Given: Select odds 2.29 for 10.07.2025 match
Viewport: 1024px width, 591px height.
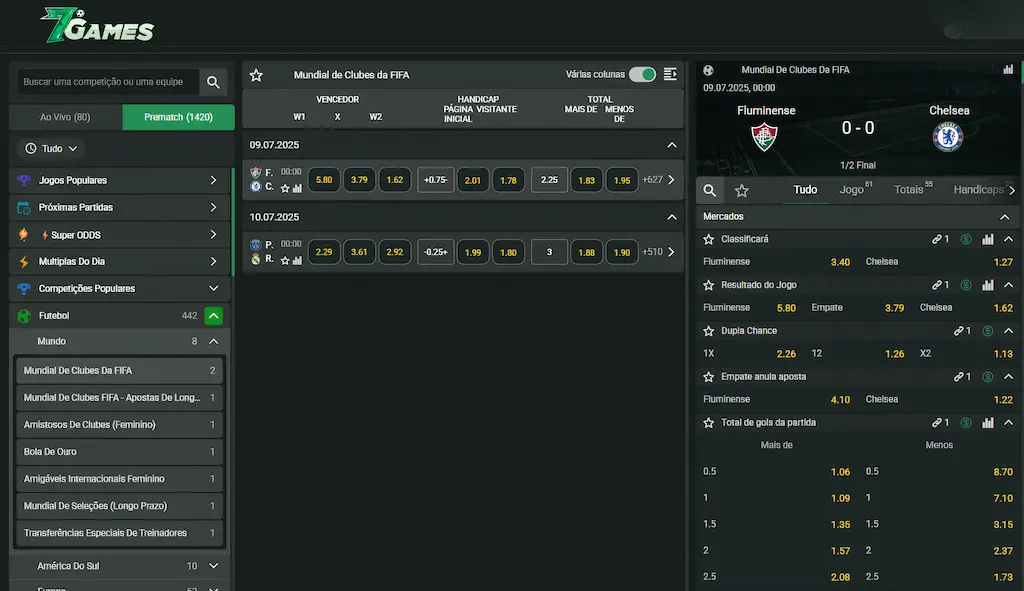Looking at the screenshot, I should pos(324,252).
